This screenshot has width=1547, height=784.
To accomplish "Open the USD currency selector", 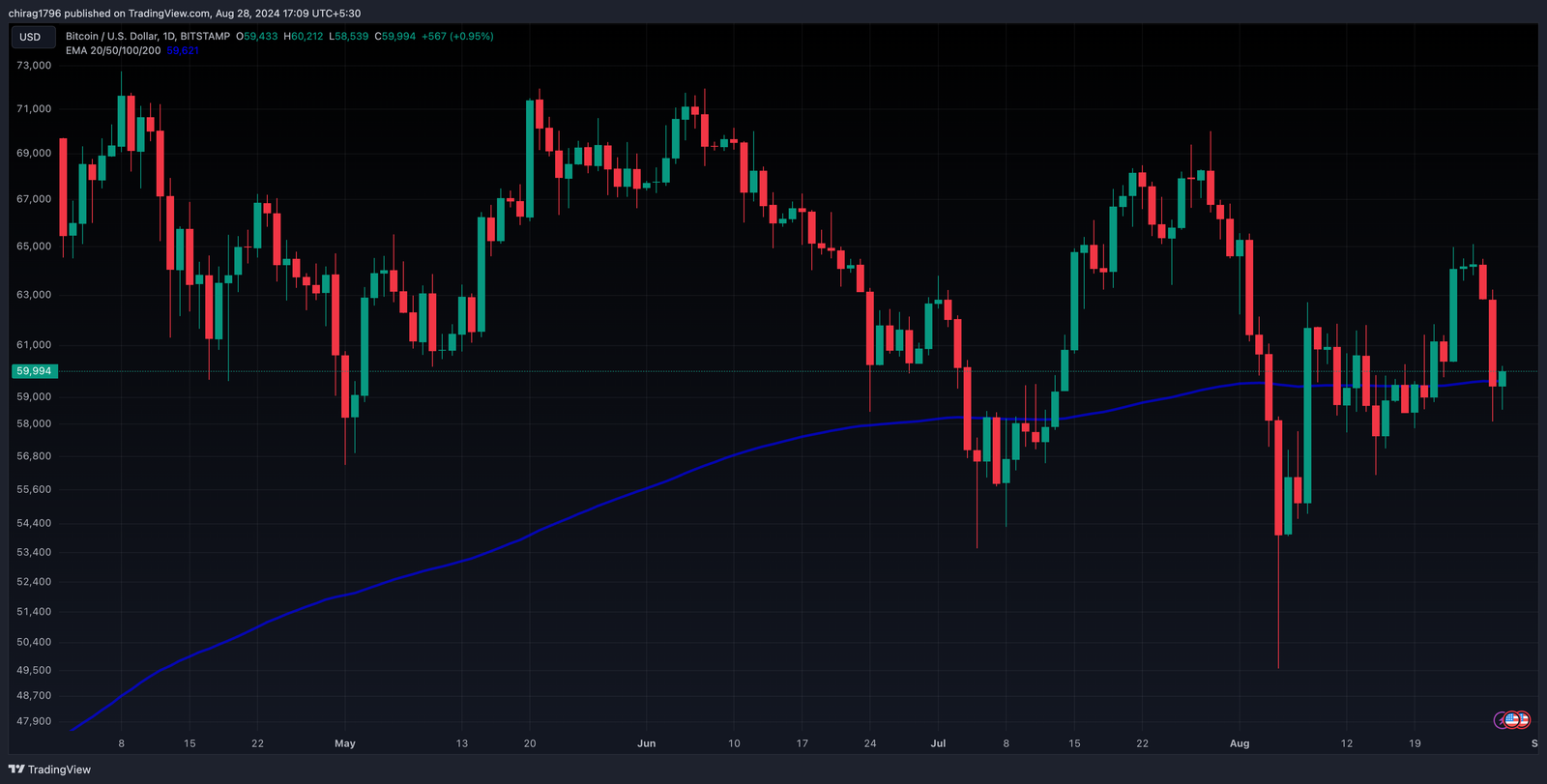I will [x=31, y=37].
